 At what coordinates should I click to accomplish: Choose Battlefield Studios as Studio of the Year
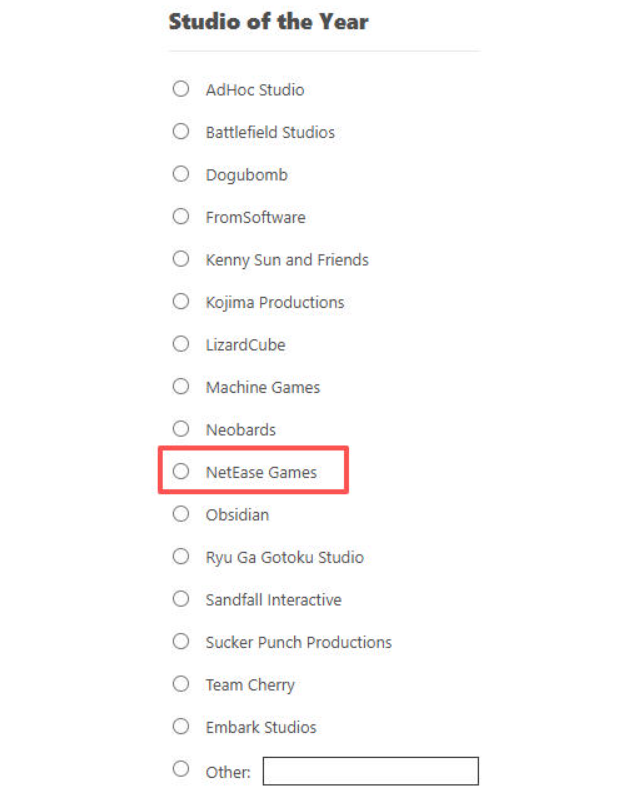(x=181, y=131)
